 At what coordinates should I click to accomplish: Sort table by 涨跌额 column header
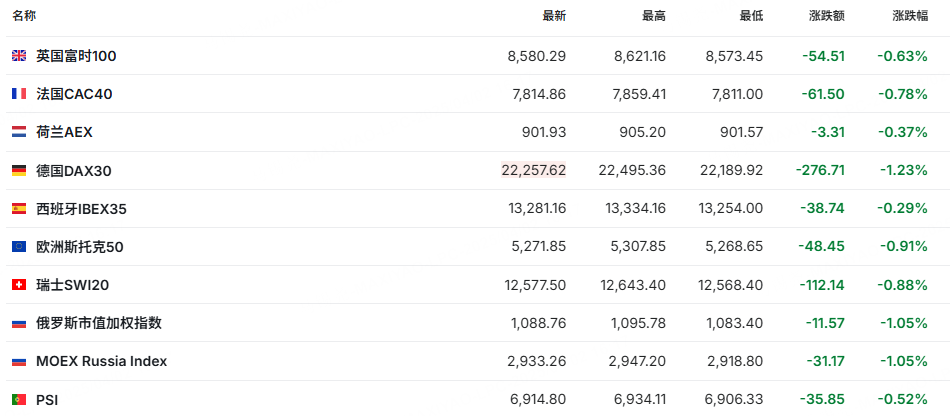click(x=826, y=16)
